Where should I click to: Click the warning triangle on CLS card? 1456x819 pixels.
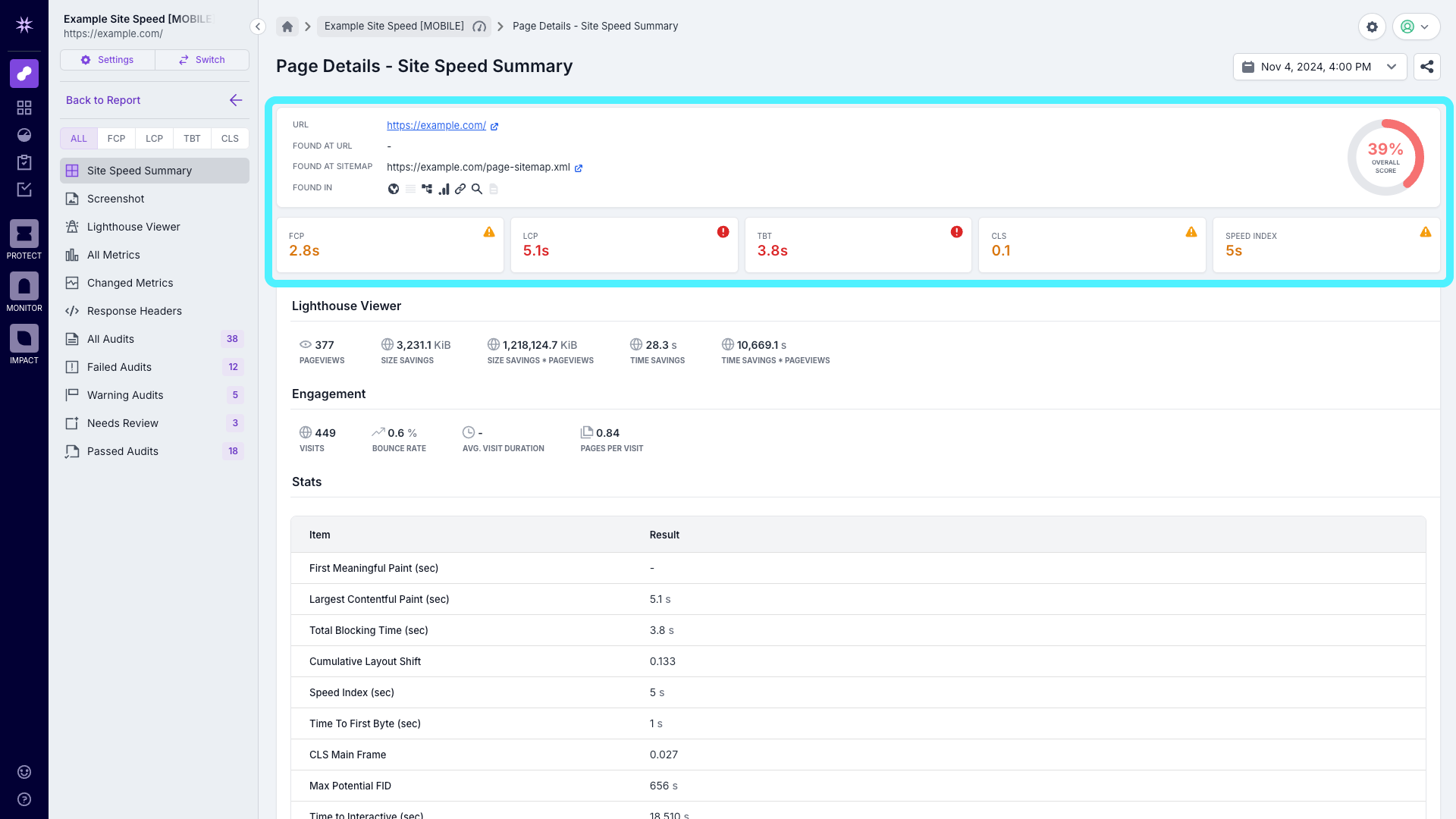click(x=1191, y=232)
